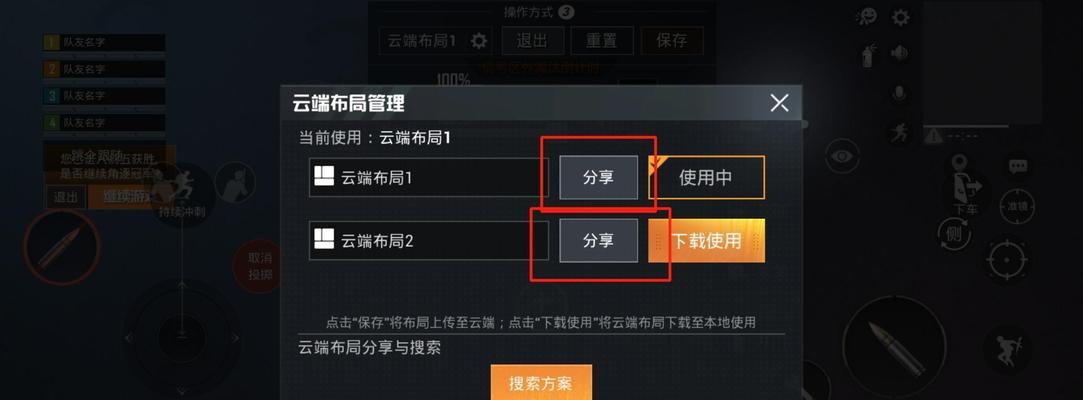Viewport: 1083px width, 400px height.
Task: Tap the sprint running-figure icon on the right
Action: (x=899, y=131)
